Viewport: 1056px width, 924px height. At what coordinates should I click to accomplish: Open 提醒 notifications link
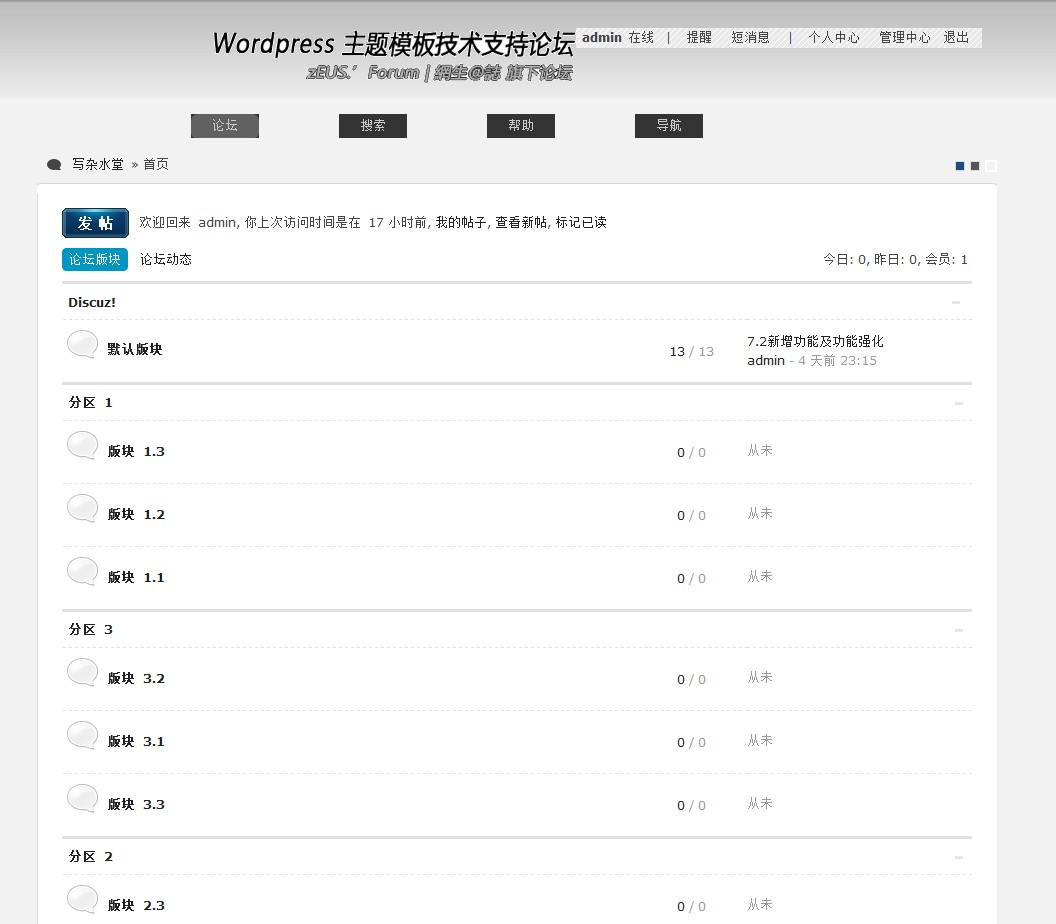click(x=699, y=38)
